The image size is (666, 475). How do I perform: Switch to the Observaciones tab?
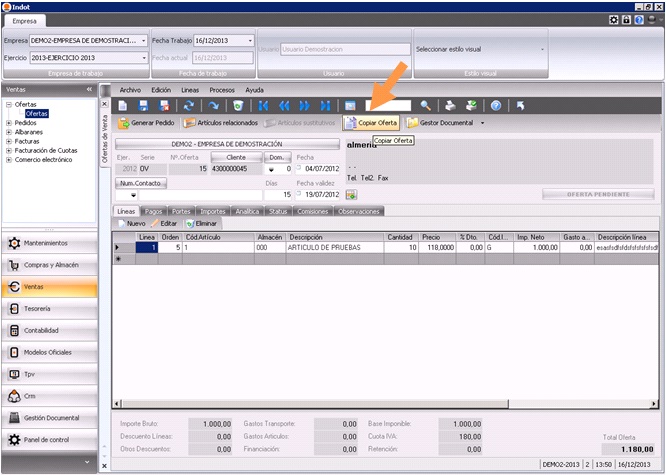(358, 211)
